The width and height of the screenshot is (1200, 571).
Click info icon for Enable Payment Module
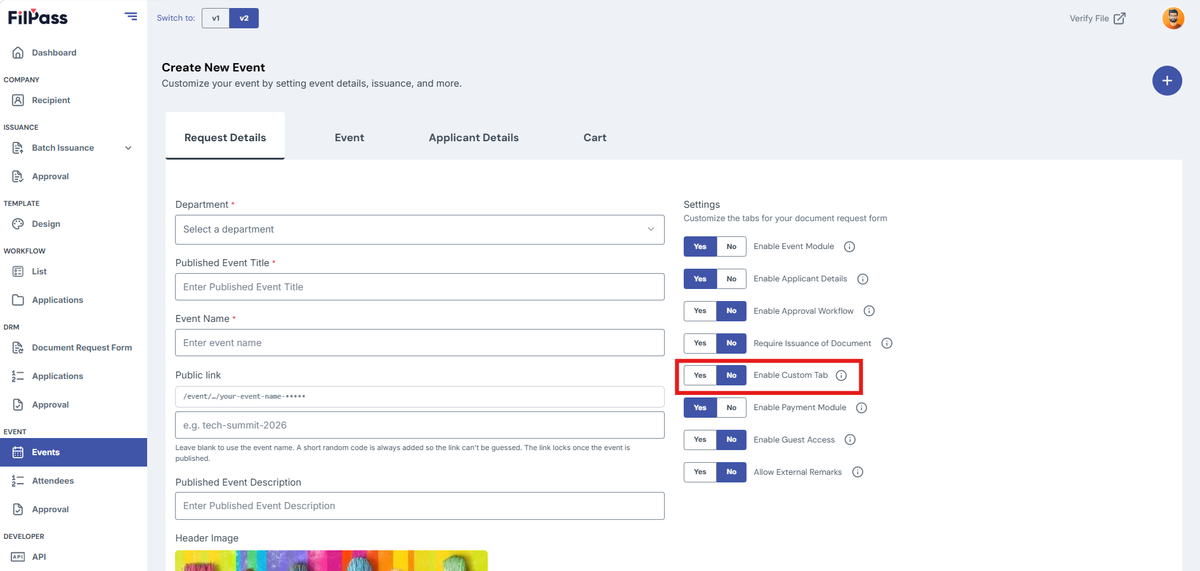point(861,407)
